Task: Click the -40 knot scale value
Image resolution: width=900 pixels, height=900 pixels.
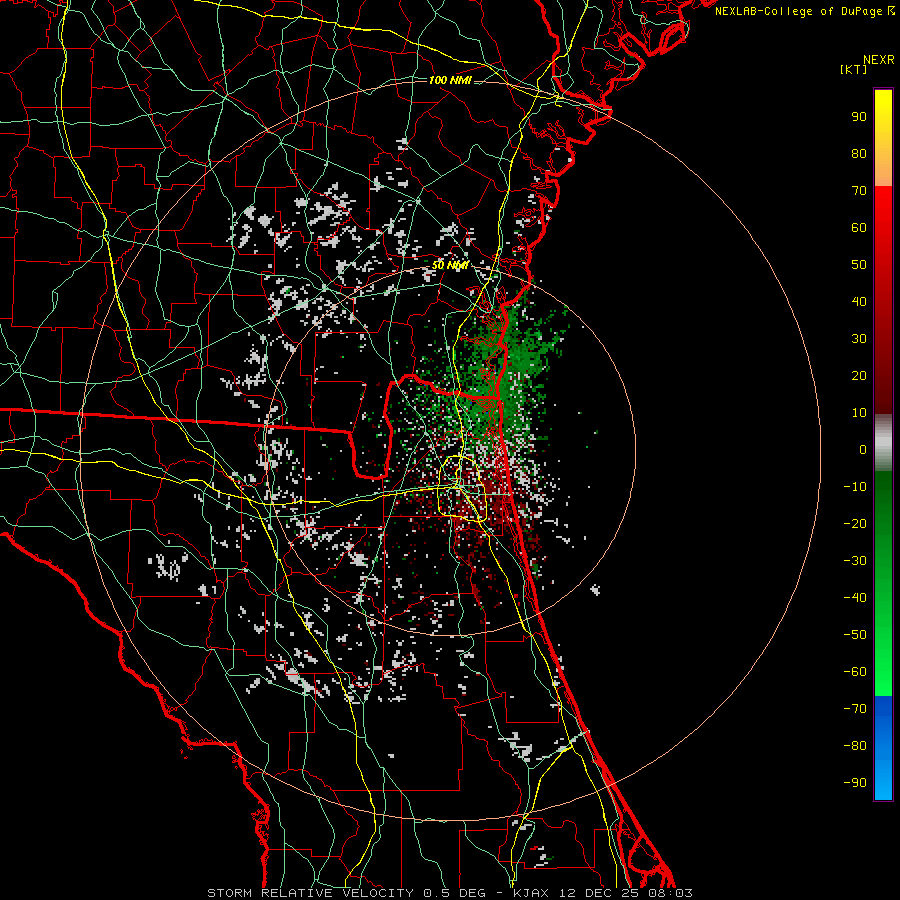Action: pos(855,598)
